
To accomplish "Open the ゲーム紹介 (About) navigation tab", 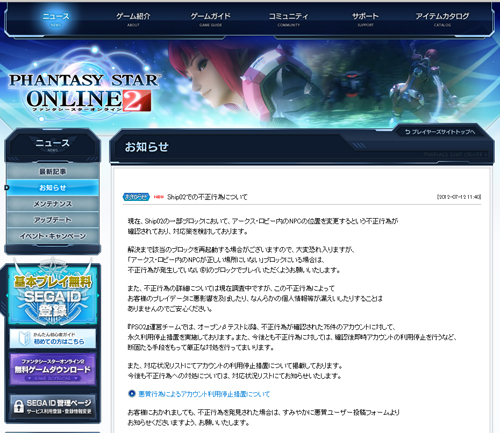I will click(x=133, y=19).
